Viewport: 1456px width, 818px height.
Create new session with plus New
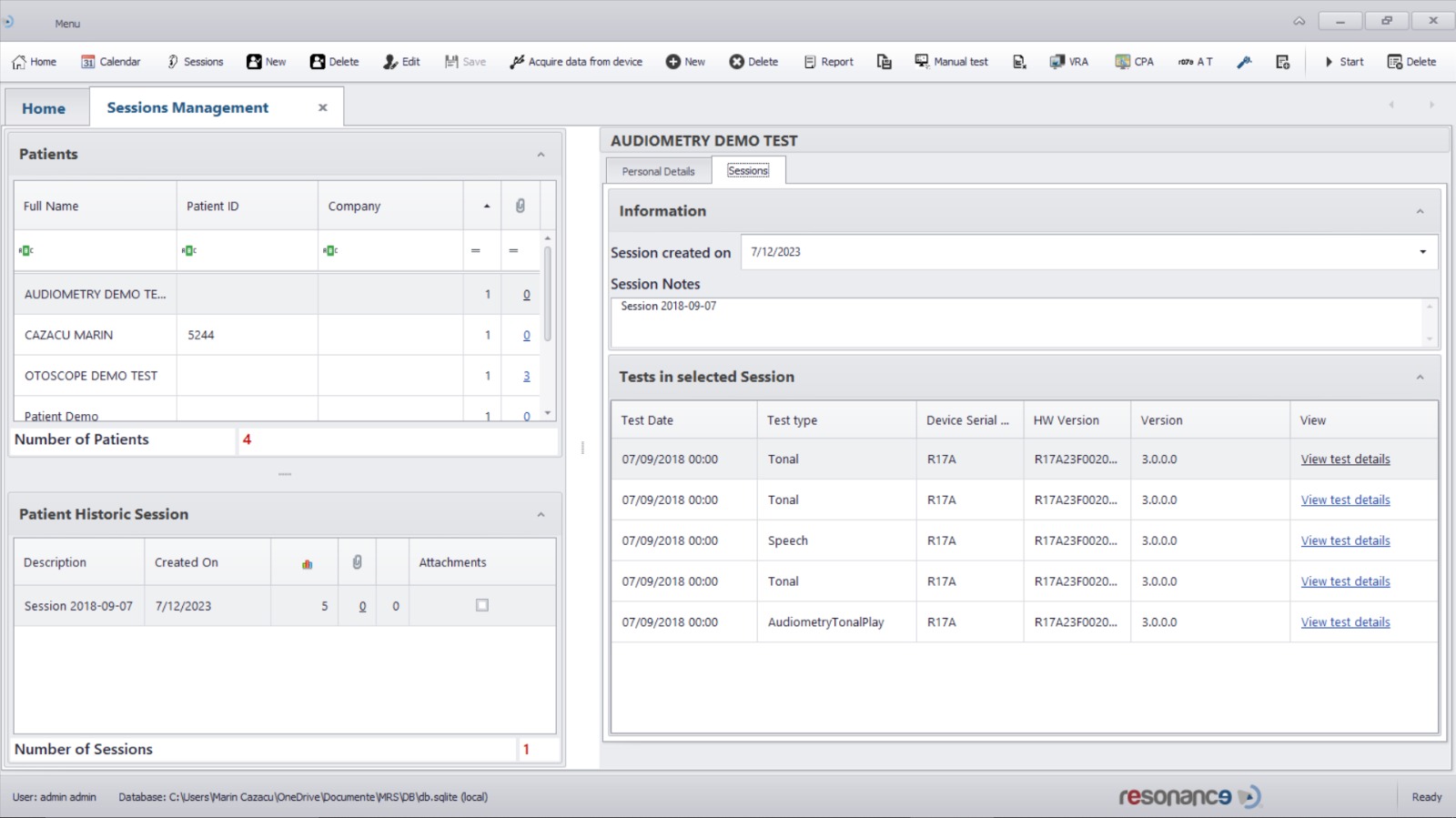[x=685, y=62]
